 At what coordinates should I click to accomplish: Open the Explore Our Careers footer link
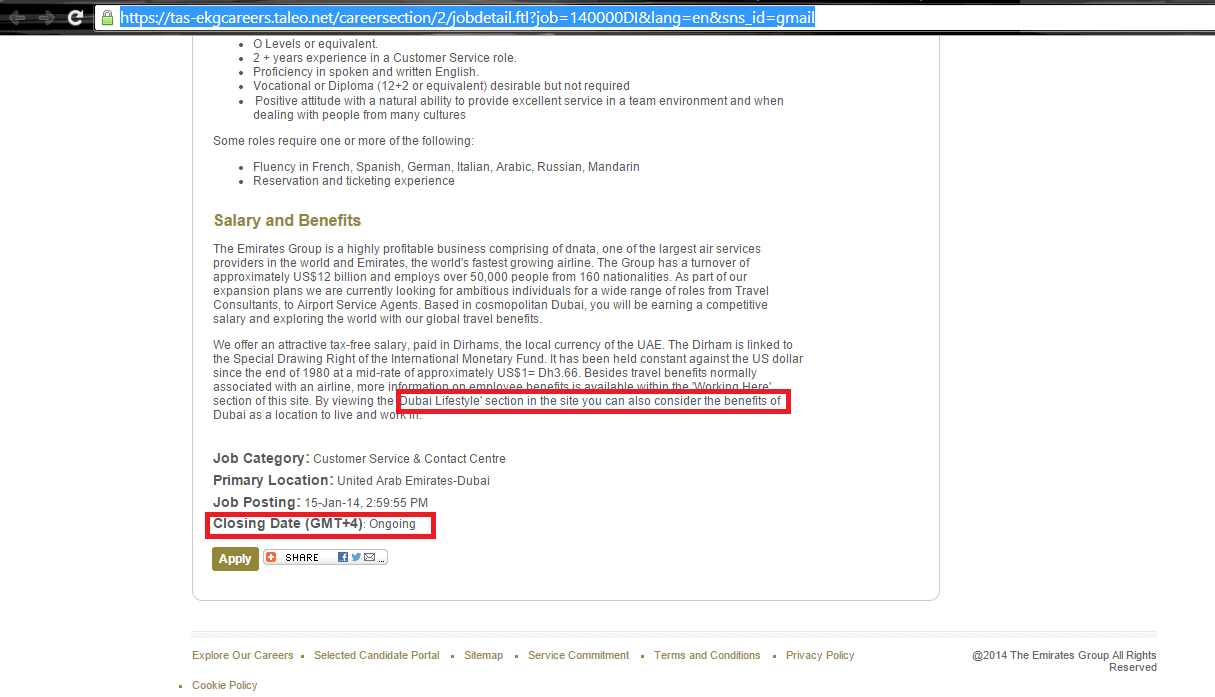coord(243,656)
